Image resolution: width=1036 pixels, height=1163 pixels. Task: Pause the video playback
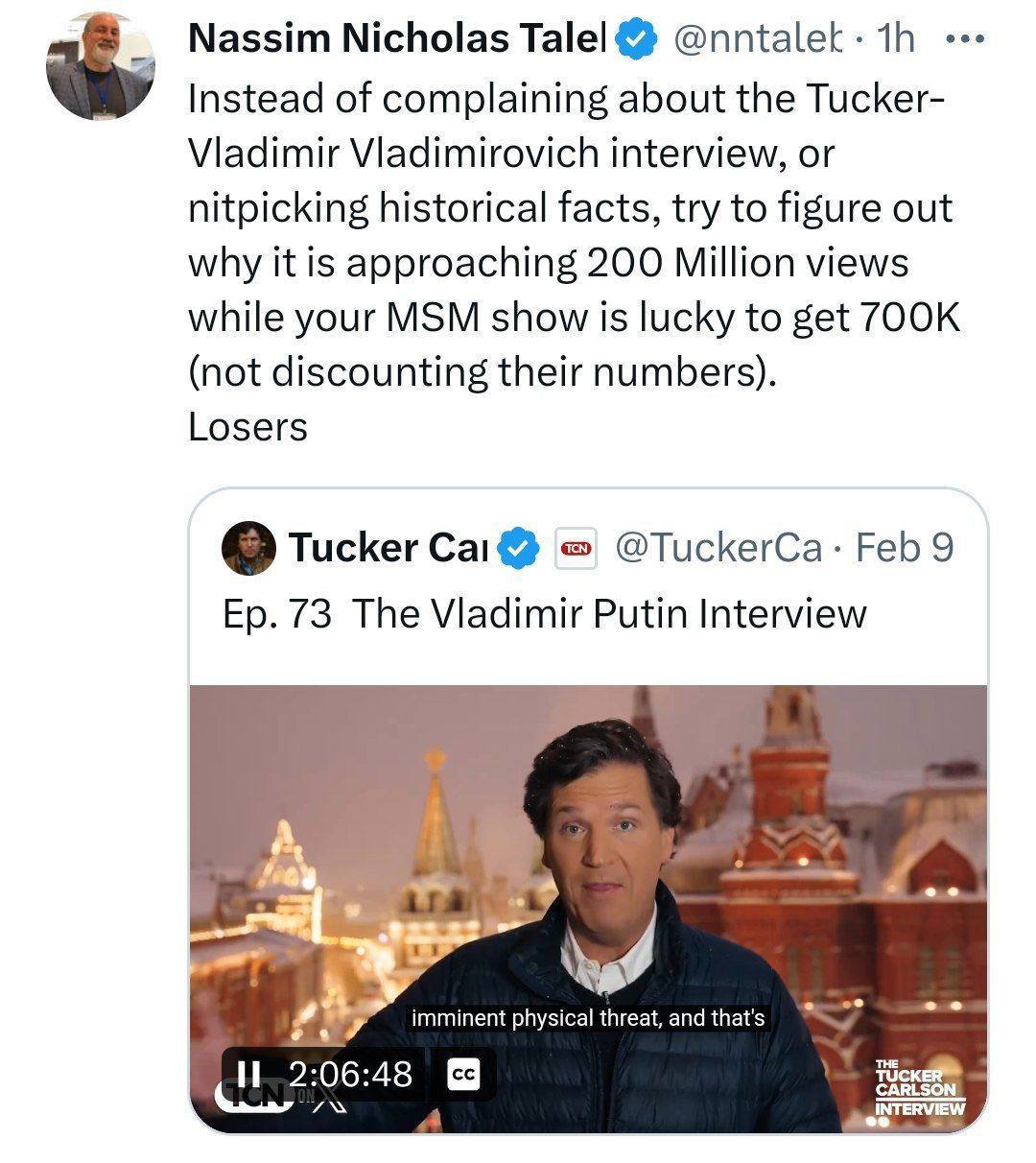(x=250, y=1072)
